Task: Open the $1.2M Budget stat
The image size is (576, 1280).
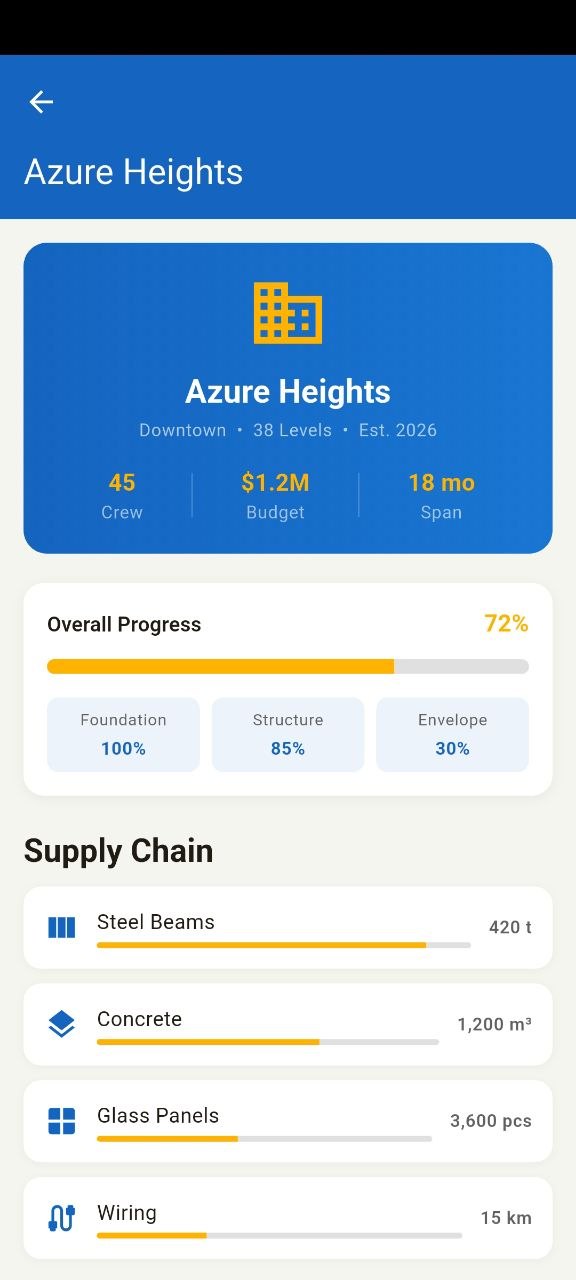Action: tap(275, 496)
